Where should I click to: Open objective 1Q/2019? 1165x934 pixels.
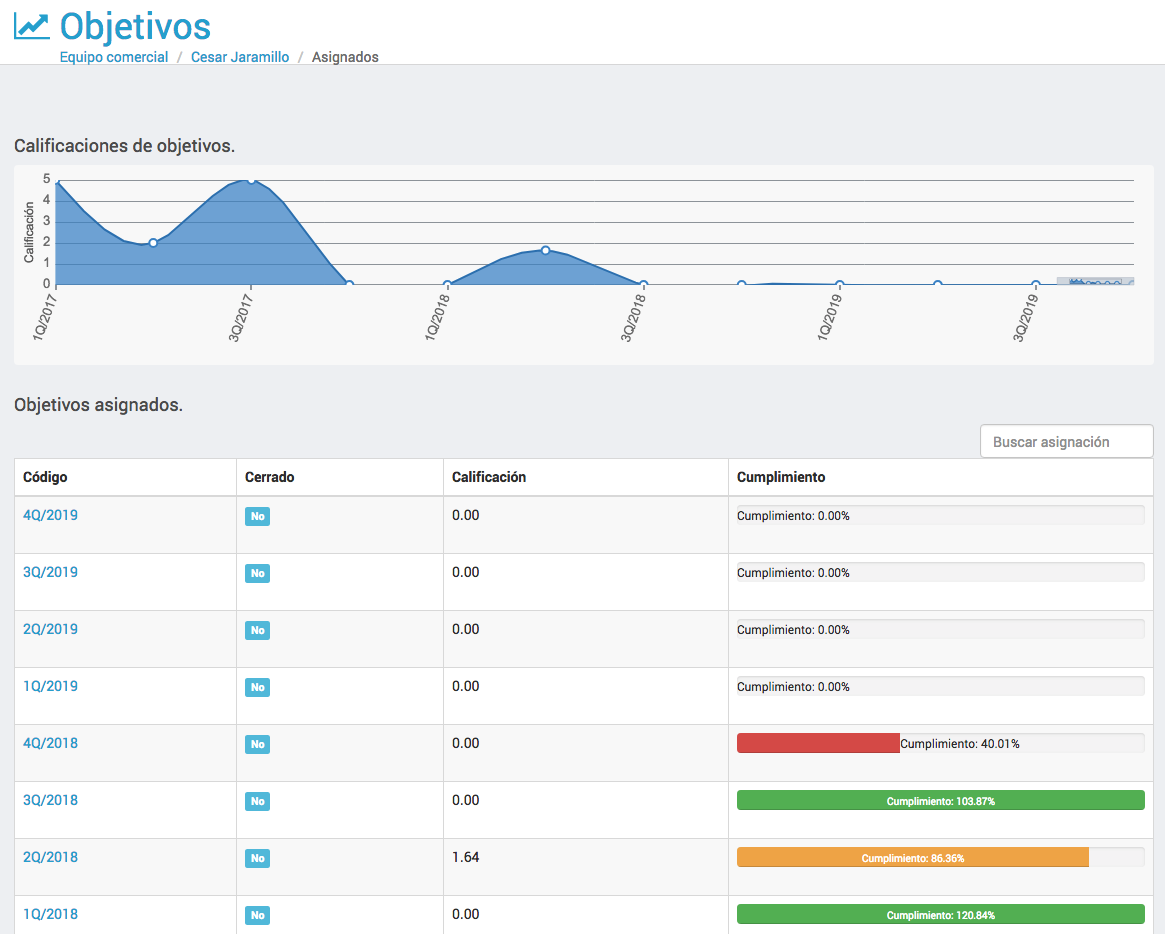coord(51,686)
